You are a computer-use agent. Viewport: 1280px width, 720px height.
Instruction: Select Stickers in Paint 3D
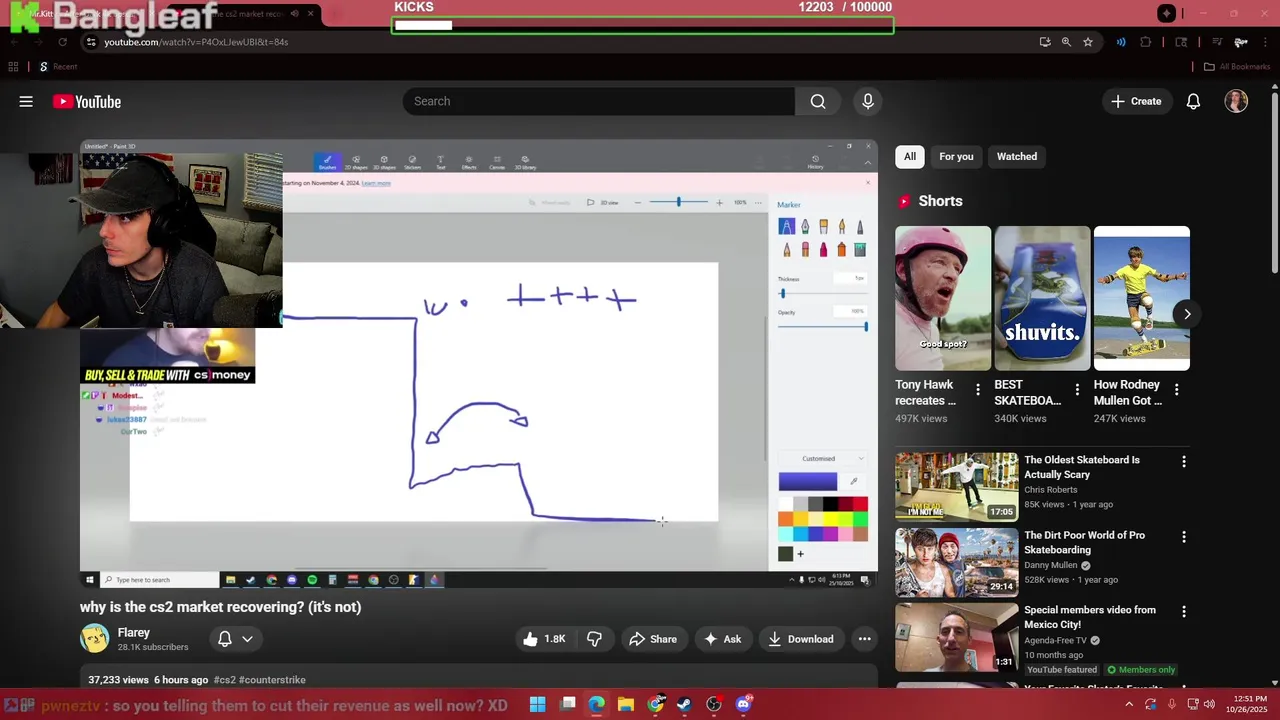(x=412, y=162)
